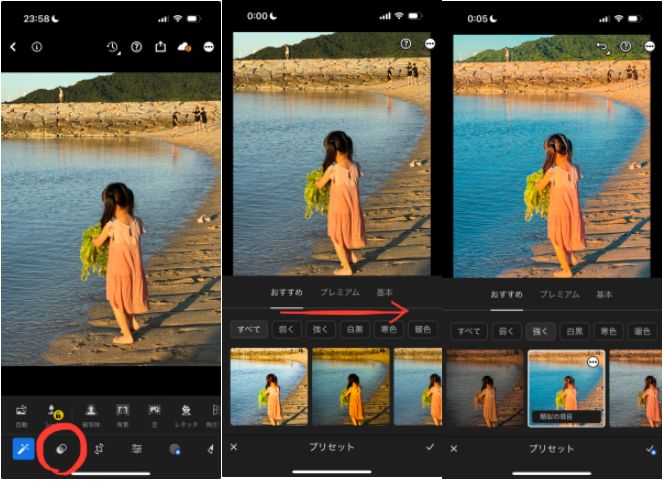Go back using the chevron on 23:58 screen

point(13,47)
